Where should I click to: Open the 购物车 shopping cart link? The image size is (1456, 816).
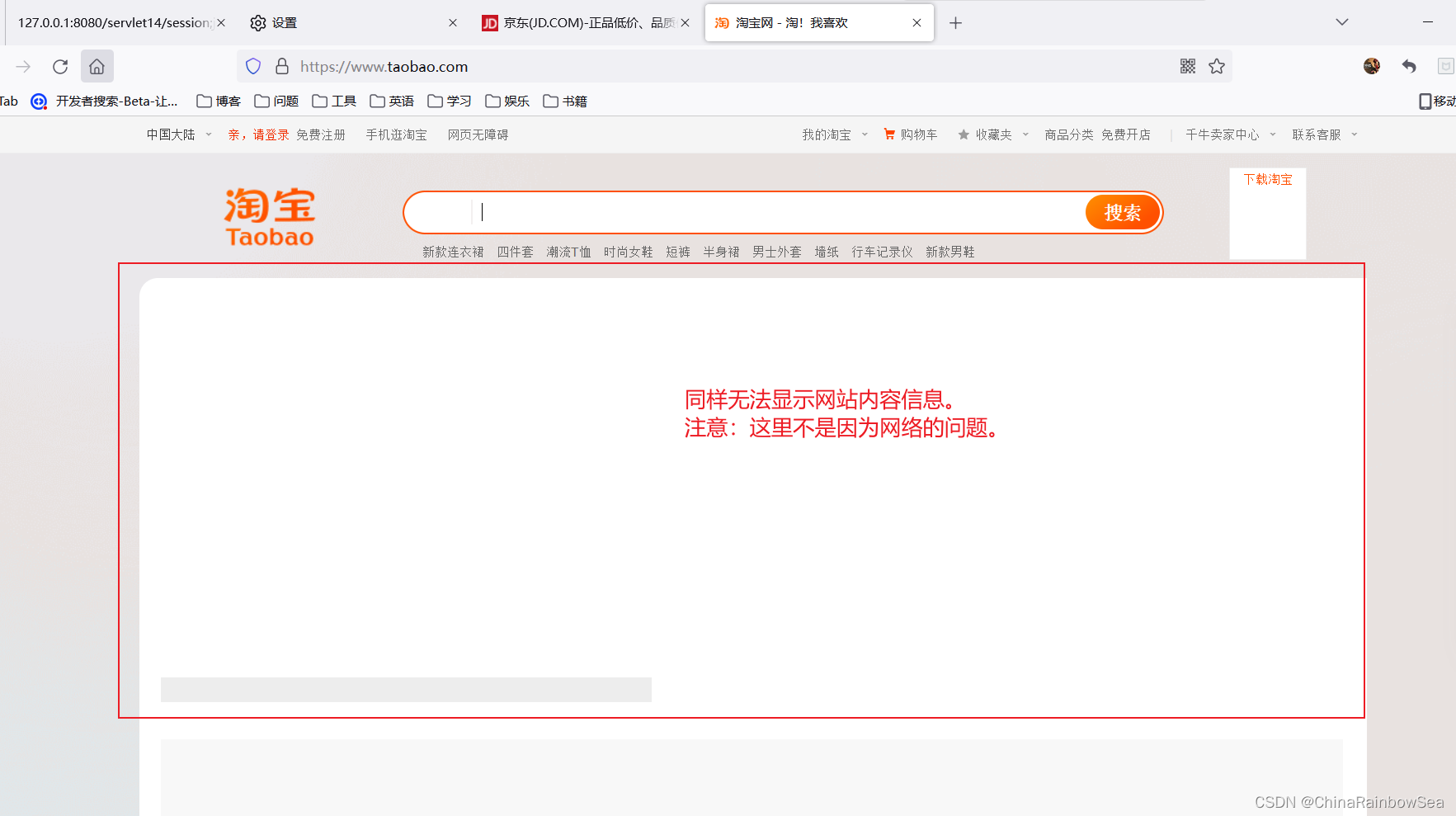coord(911,134)
